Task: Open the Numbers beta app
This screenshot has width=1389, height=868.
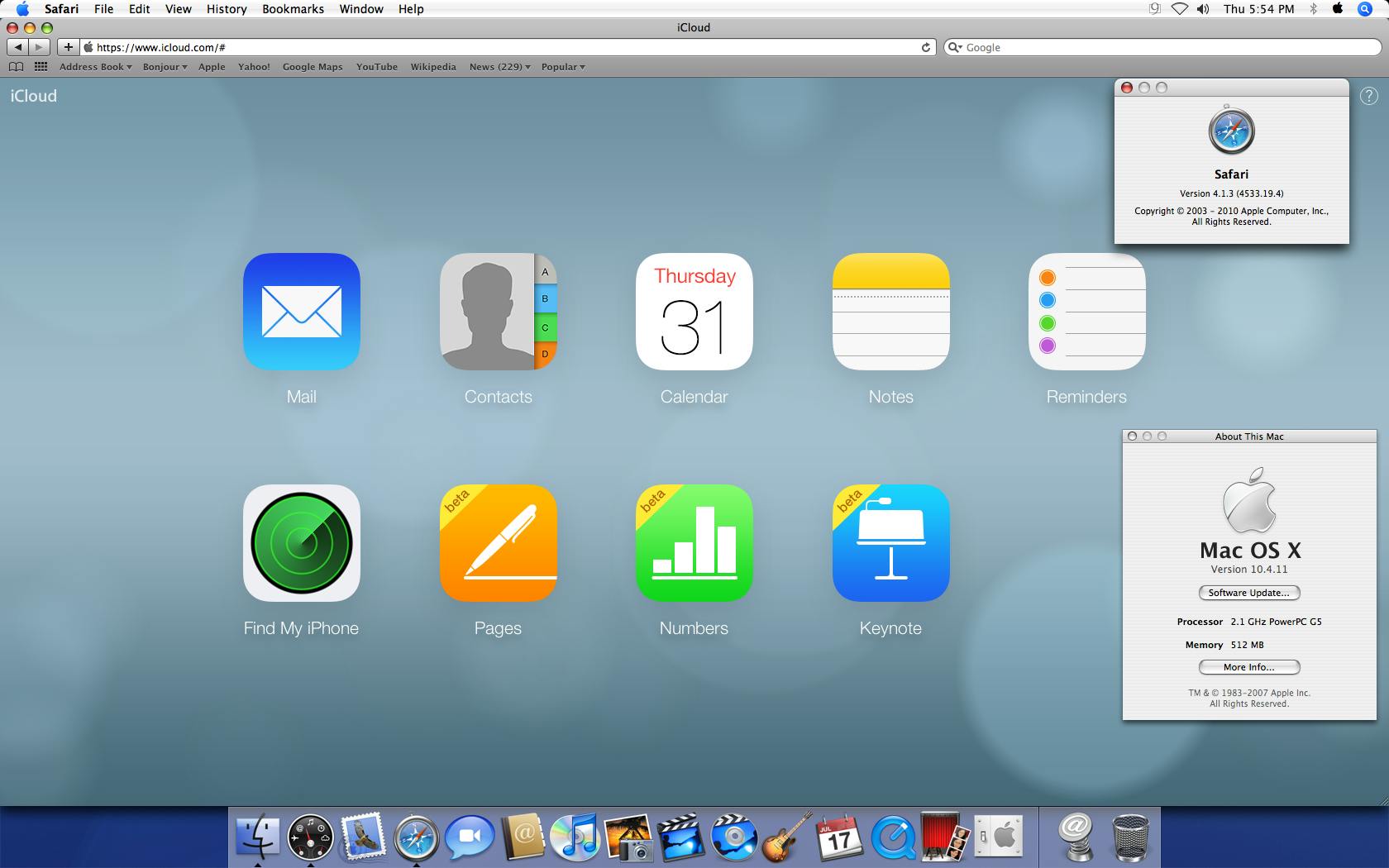Action: (x=694, y=543)
